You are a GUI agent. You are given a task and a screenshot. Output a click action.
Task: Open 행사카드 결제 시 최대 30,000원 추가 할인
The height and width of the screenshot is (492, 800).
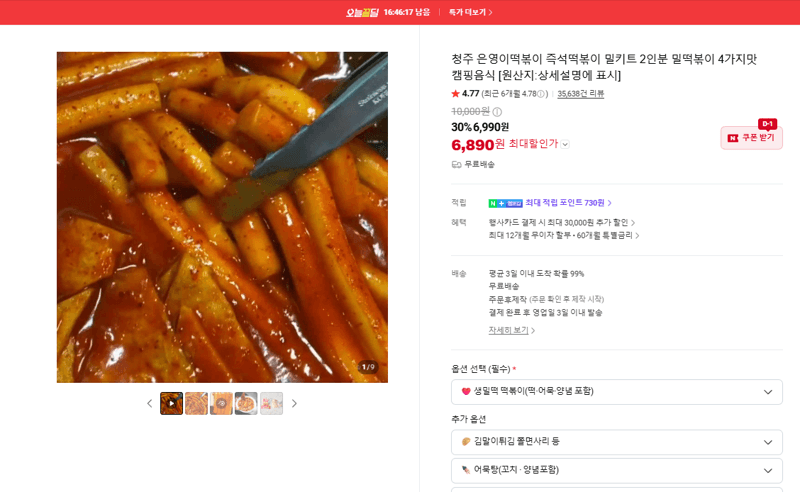click(x=562, y=223)
